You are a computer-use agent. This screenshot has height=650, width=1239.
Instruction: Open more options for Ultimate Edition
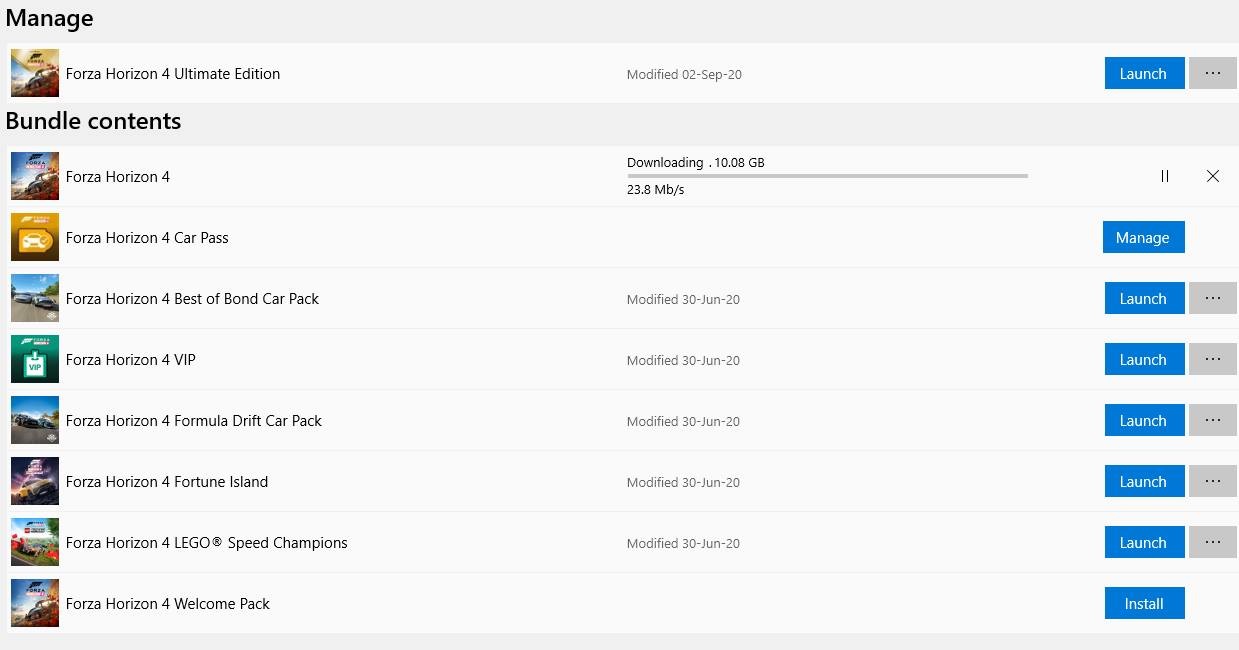tap(1212, 73)
